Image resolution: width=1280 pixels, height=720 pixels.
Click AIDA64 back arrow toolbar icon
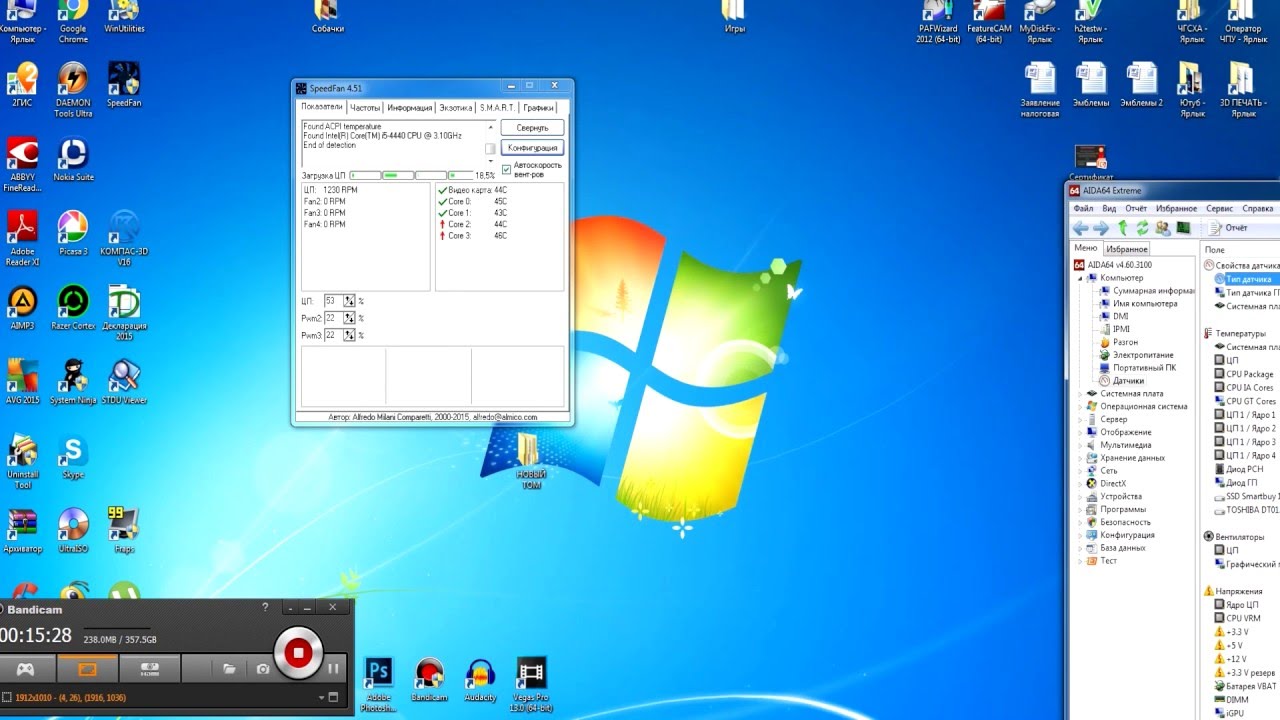point(1080,228)
